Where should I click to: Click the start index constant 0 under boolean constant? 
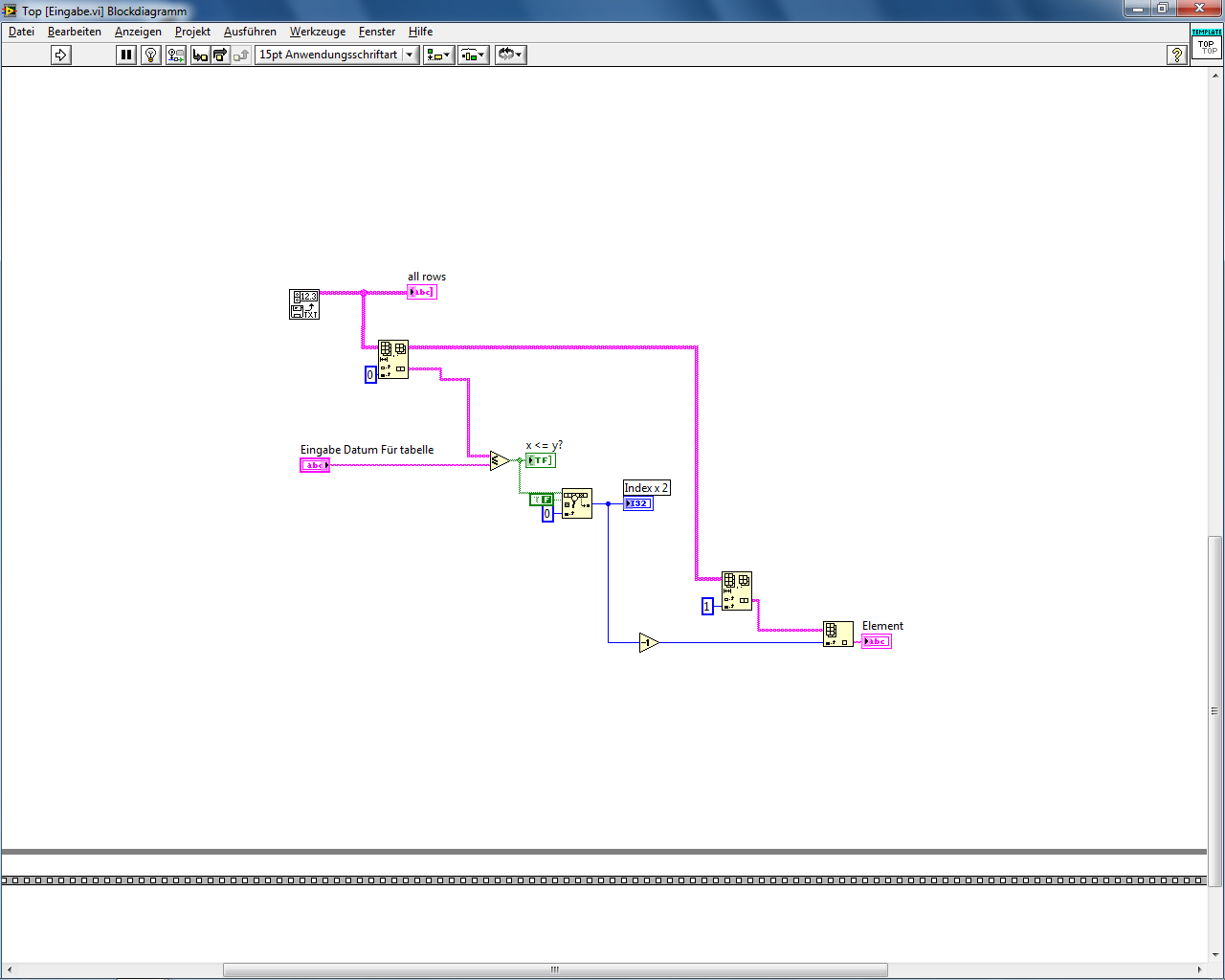(x=547, y=514)
